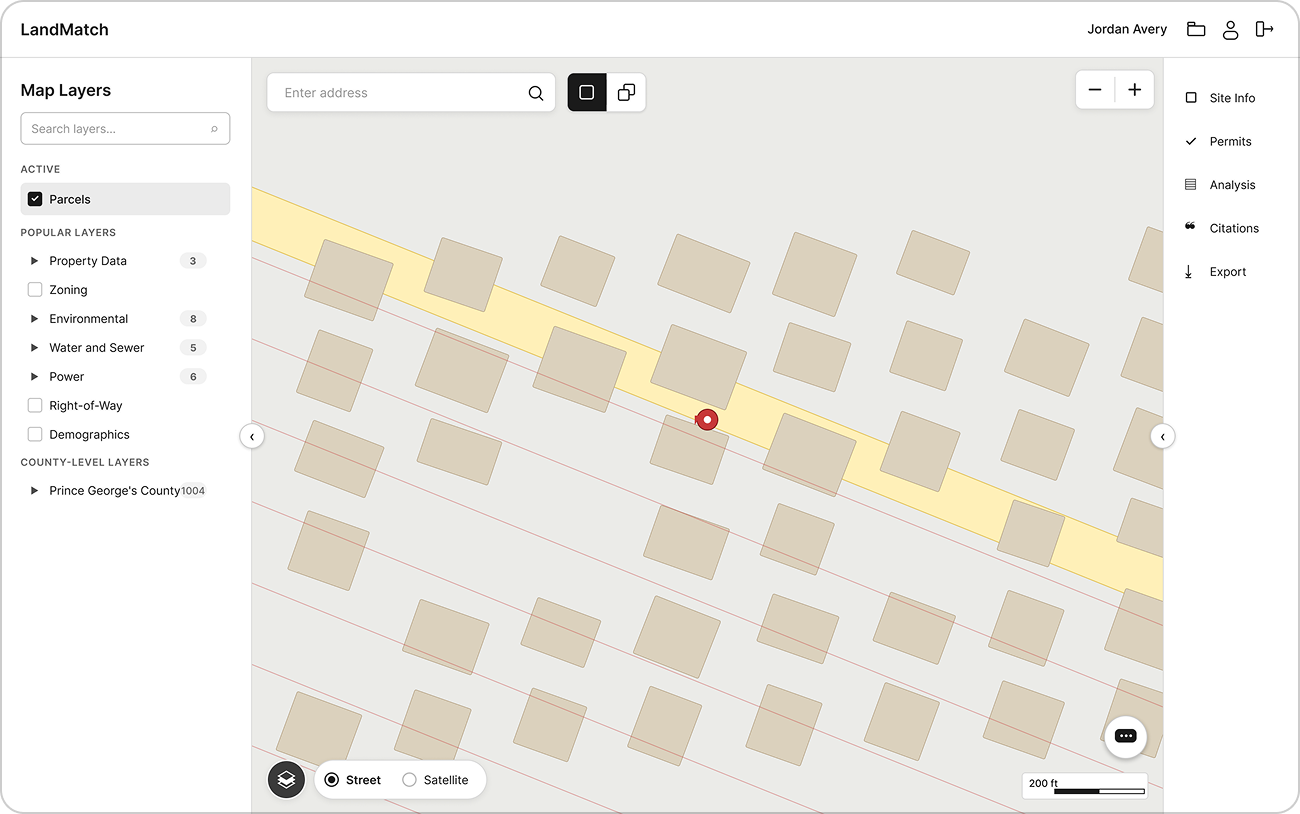
Task: Expand the Water and Sewer group
Action: [34, 348]
